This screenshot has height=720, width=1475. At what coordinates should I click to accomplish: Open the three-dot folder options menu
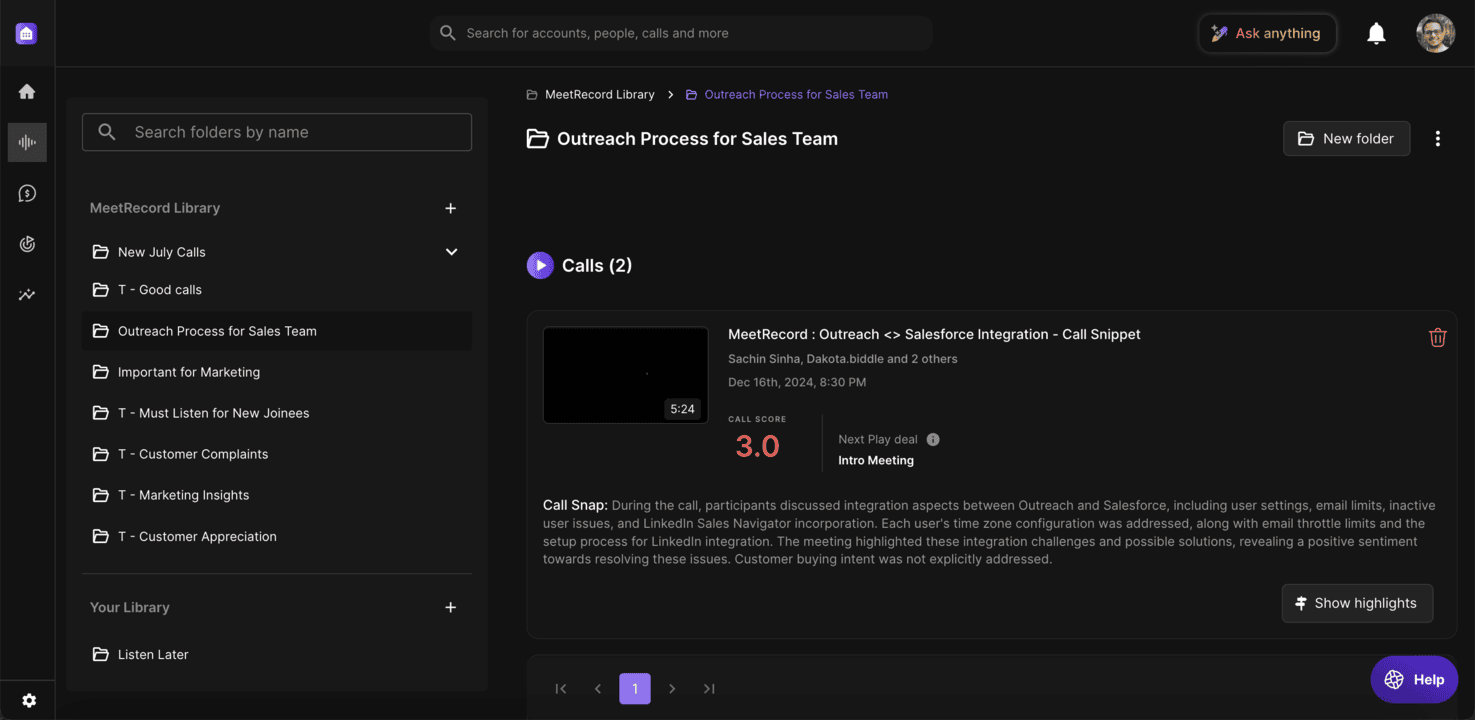point(1437,139)
